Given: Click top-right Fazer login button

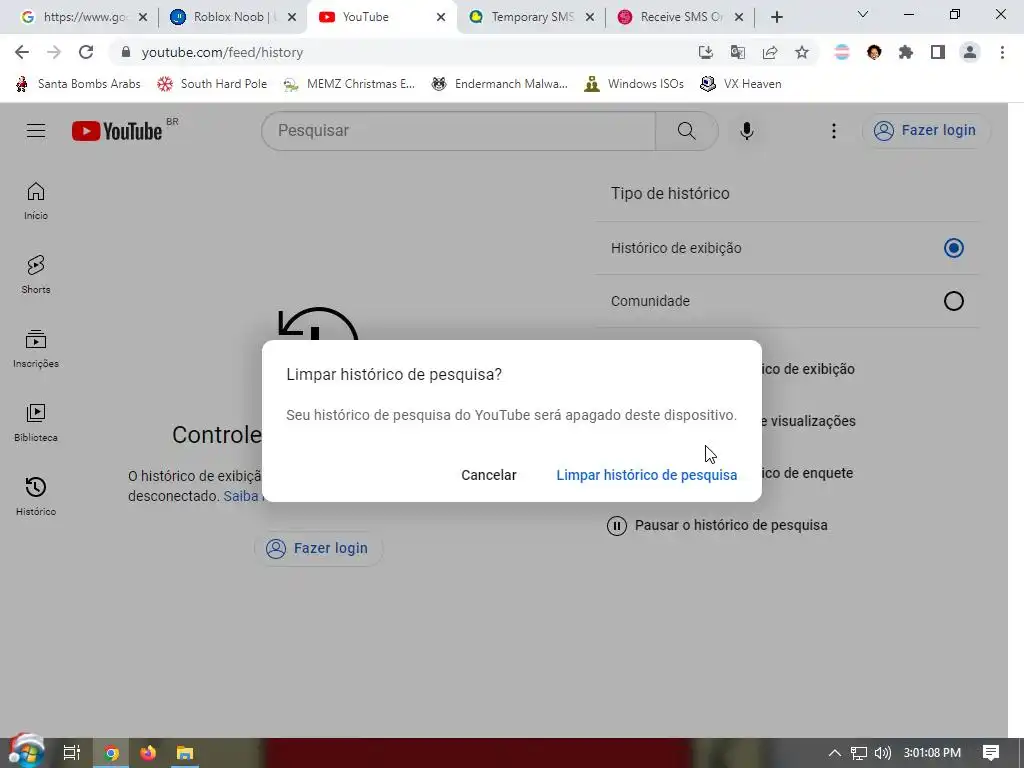Looking at the screenshot, I should (x=925, y=131).
